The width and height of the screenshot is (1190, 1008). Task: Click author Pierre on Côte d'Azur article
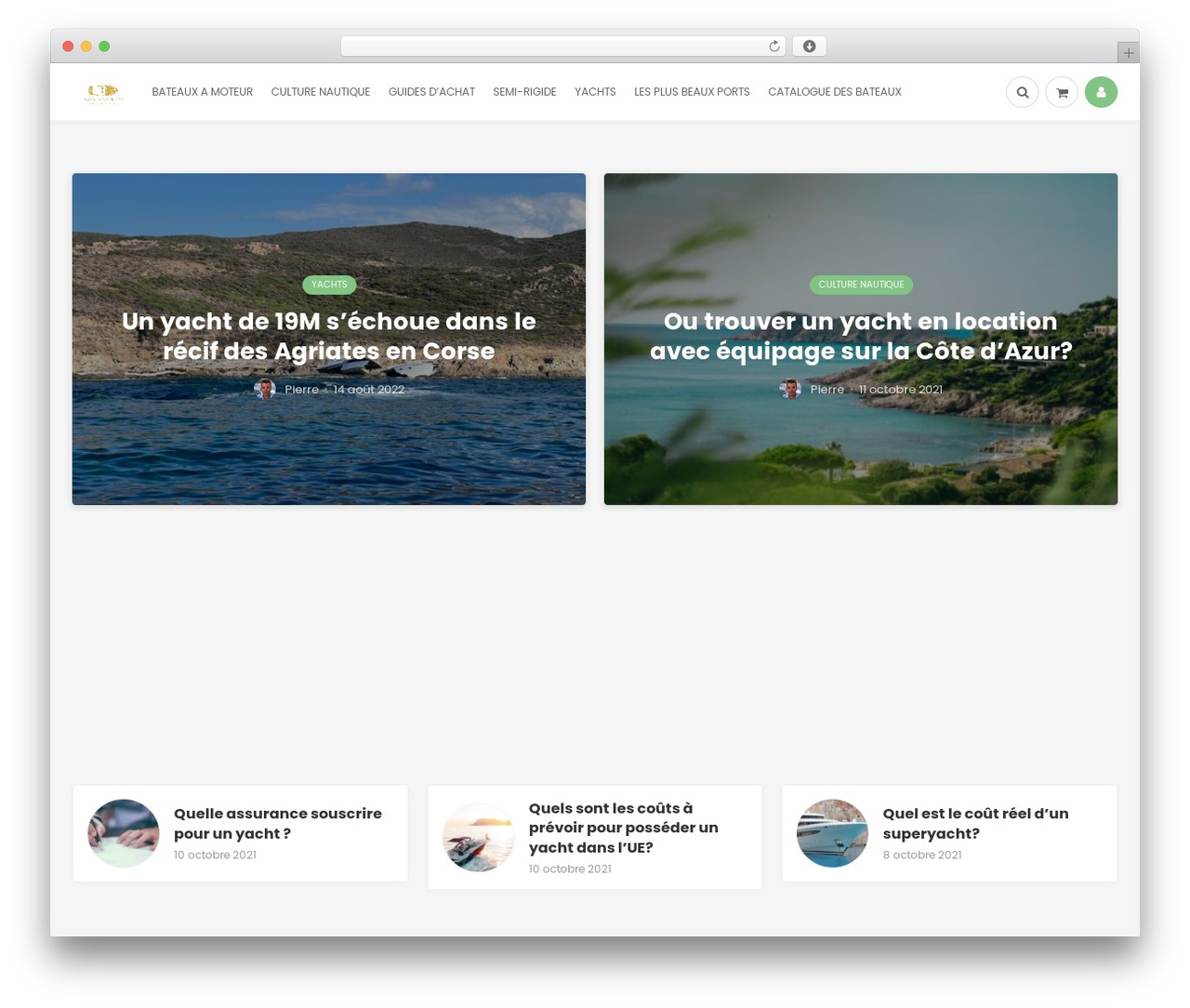(x=826, y=390)
